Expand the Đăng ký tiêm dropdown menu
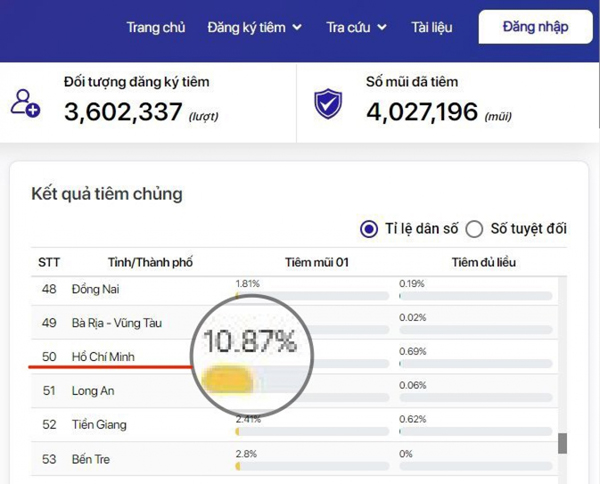 pos(254,27)
